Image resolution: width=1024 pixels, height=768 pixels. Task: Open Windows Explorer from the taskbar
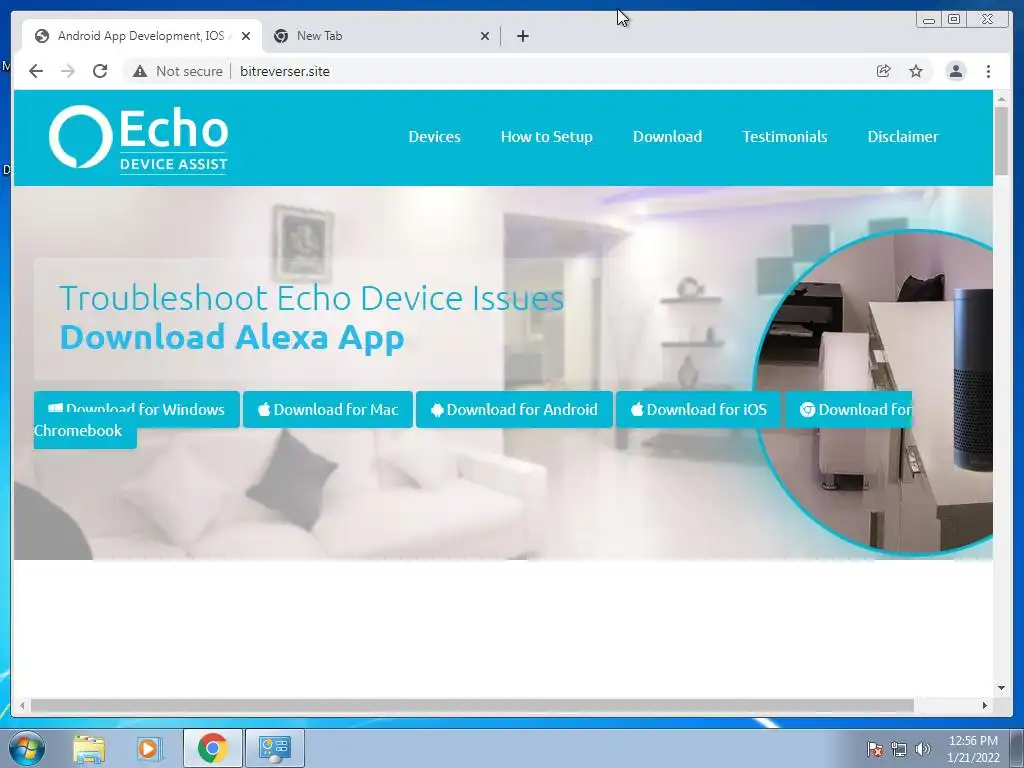coord(89,748)
